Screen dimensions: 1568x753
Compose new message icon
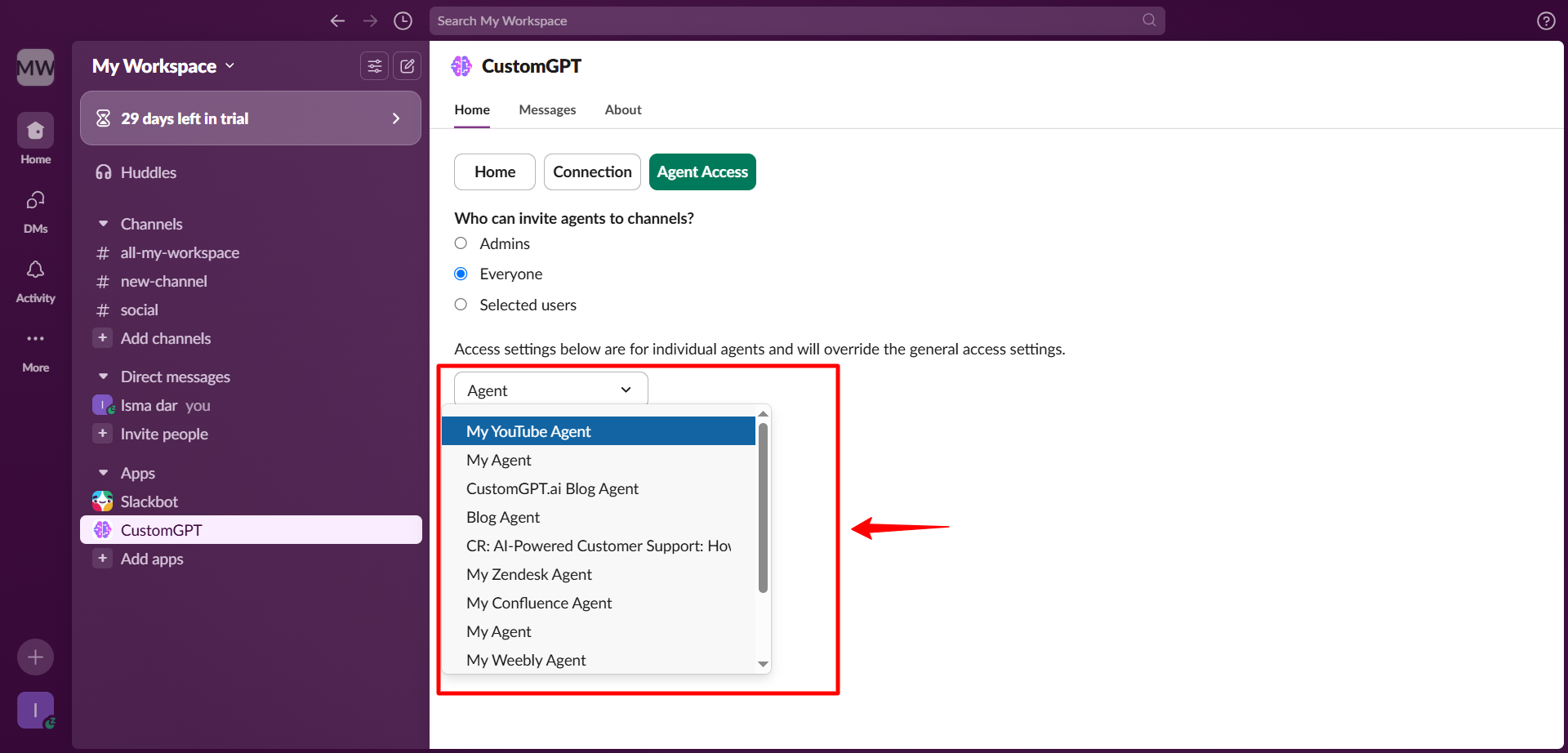[x=407, y=66]
